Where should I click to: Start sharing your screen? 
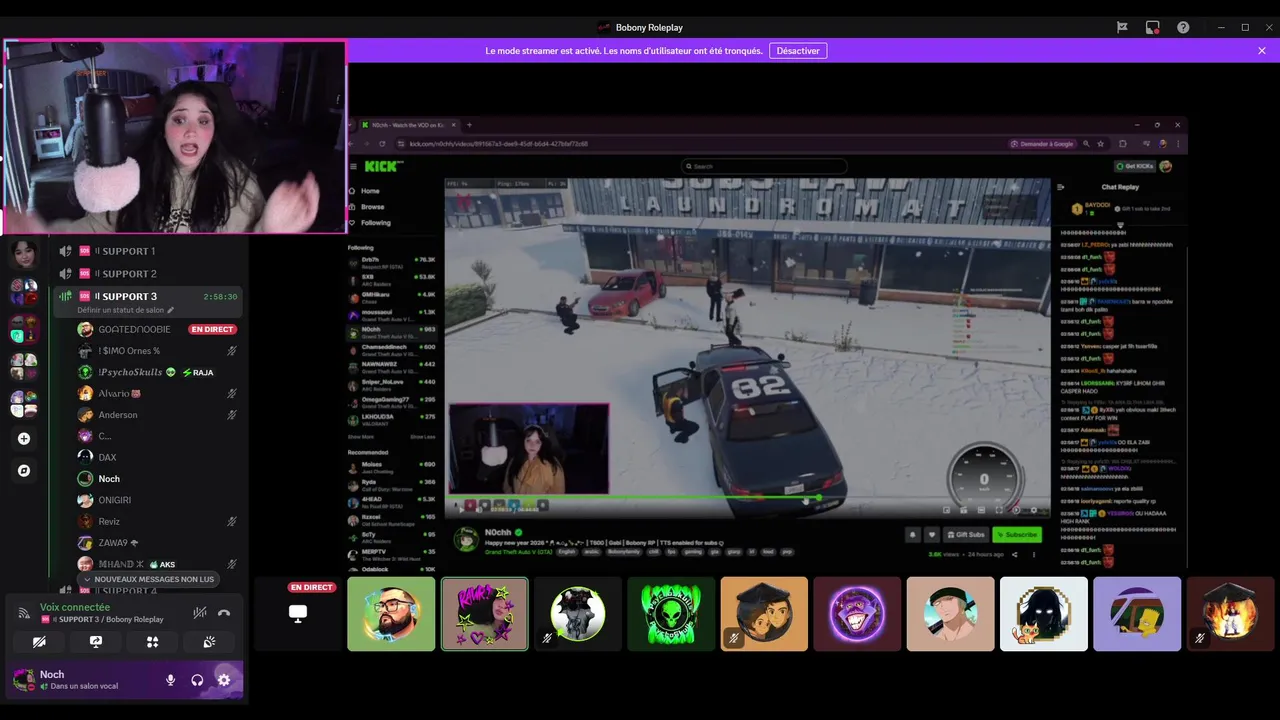(96, 642)
